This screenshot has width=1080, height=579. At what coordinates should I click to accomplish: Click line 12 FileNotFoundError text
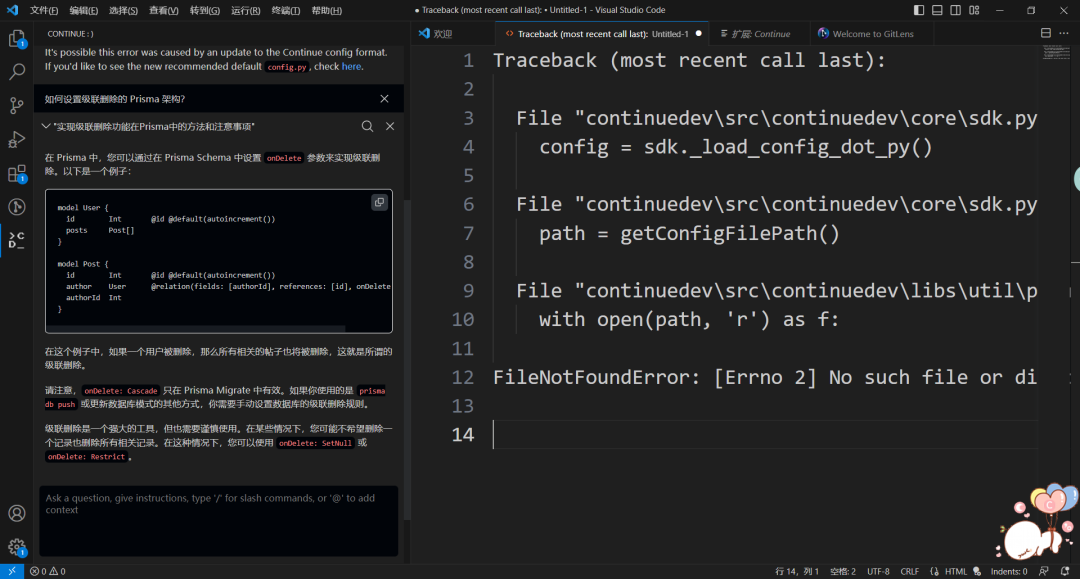click(765, 377)
